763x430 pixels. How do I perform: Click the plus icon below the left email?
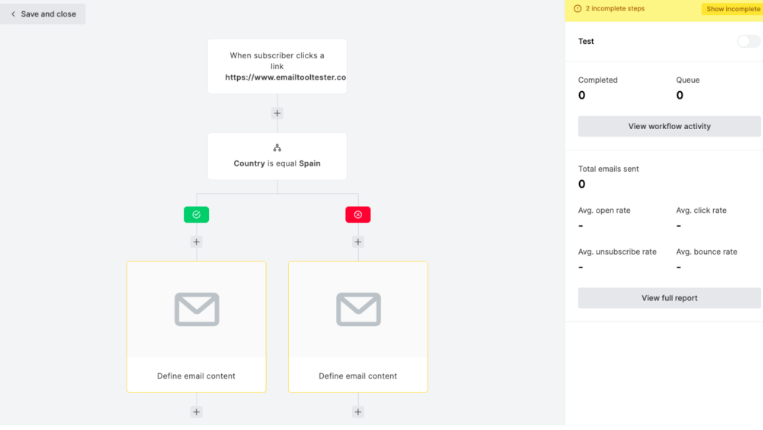(196, 411)
